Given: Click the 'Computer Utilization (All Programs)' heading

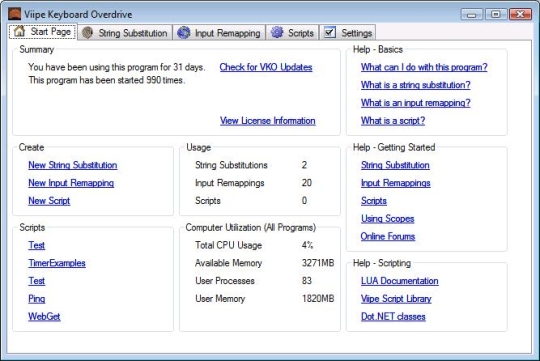Looking at the screenshot, I should [251, 228].
